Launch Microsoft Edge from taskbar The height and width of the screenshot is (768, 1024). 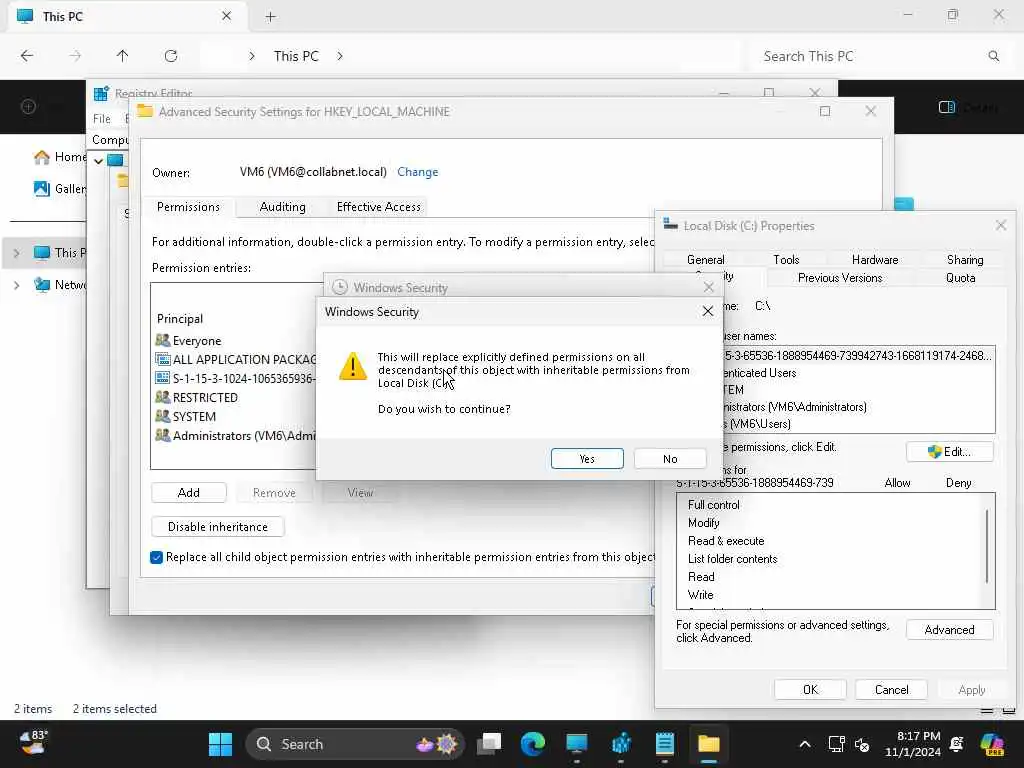click(532, 744)
